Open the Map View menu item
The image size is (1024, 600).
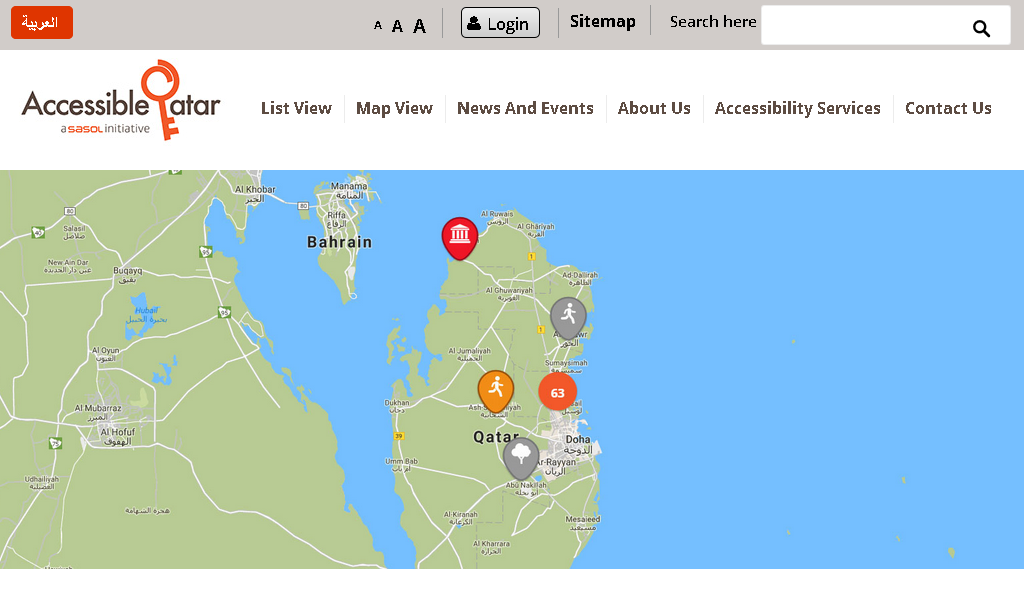tap(394, 108)
